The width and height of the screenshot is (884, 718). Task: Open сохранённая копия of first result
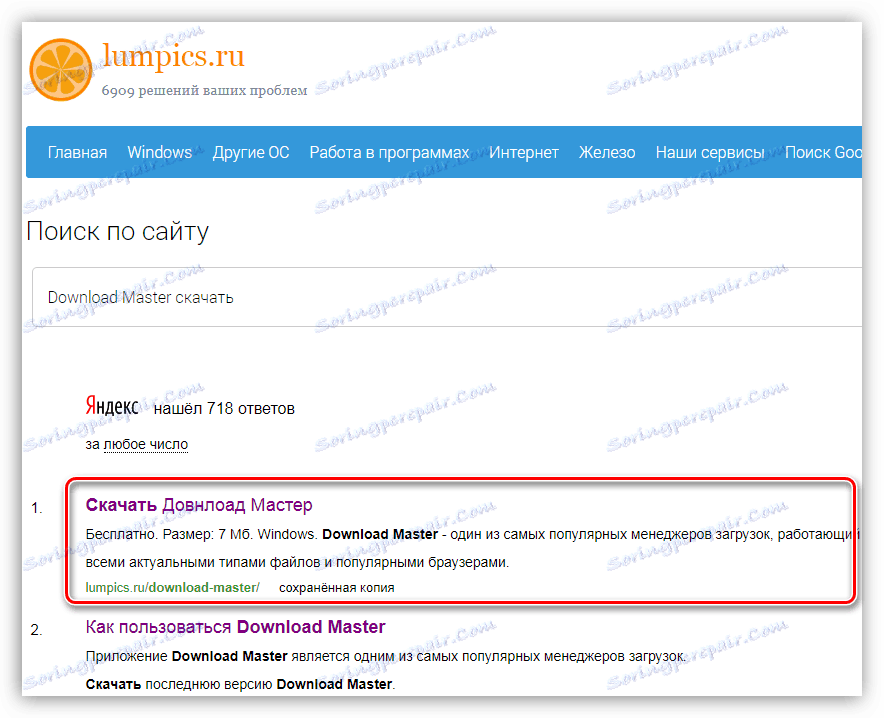tap(337, 587)
